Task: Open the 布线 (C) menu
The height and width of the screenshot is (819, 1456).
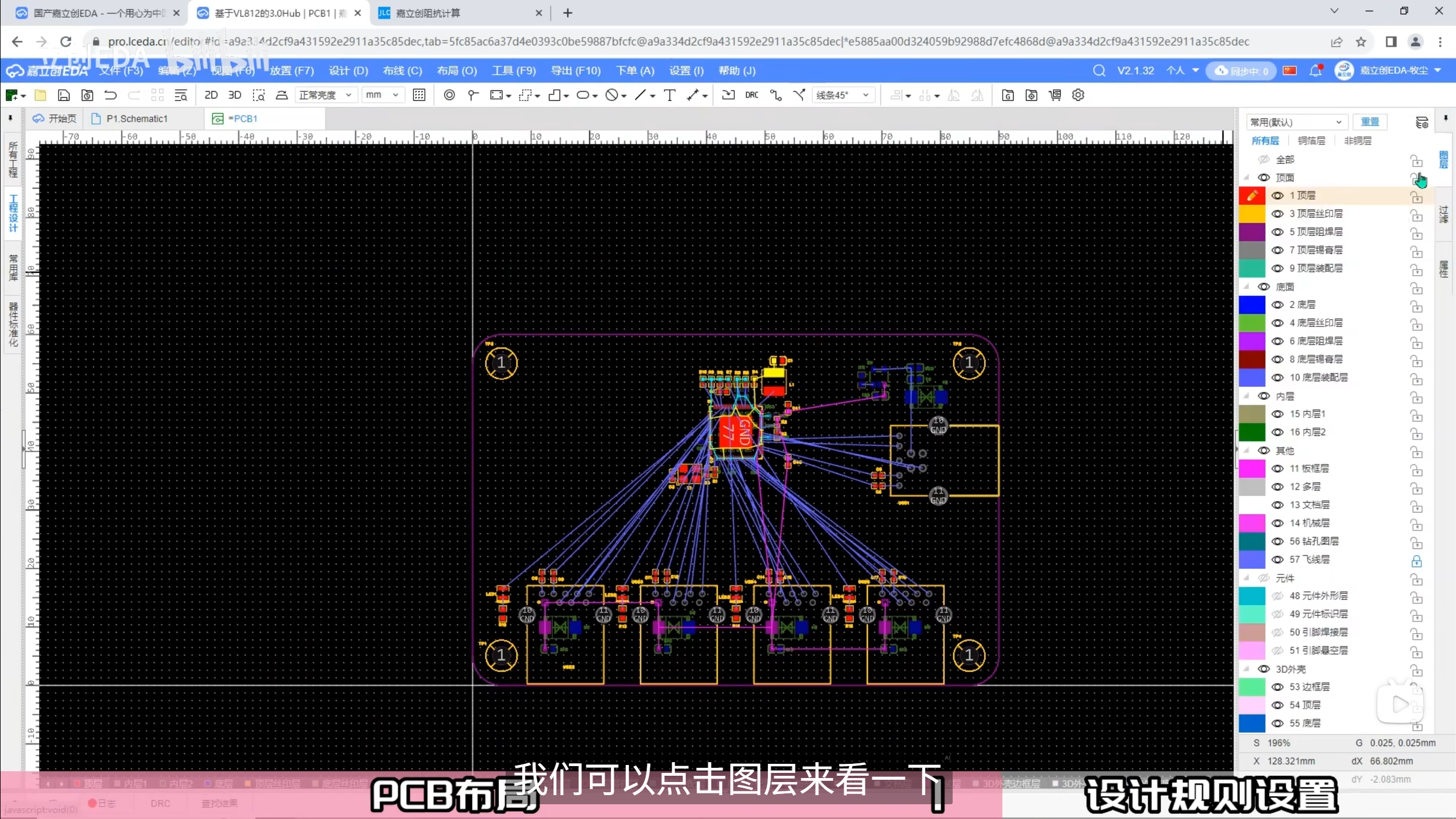Action: point(402,71)
